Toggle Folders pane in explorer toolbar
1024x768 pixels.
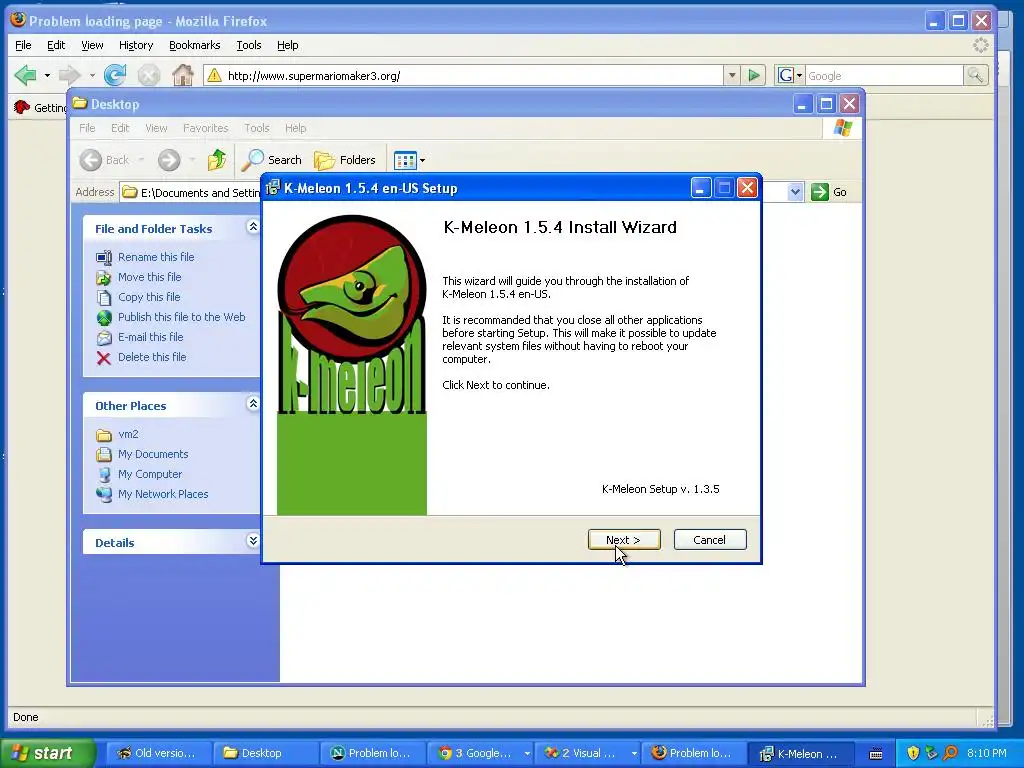[345, 160]
